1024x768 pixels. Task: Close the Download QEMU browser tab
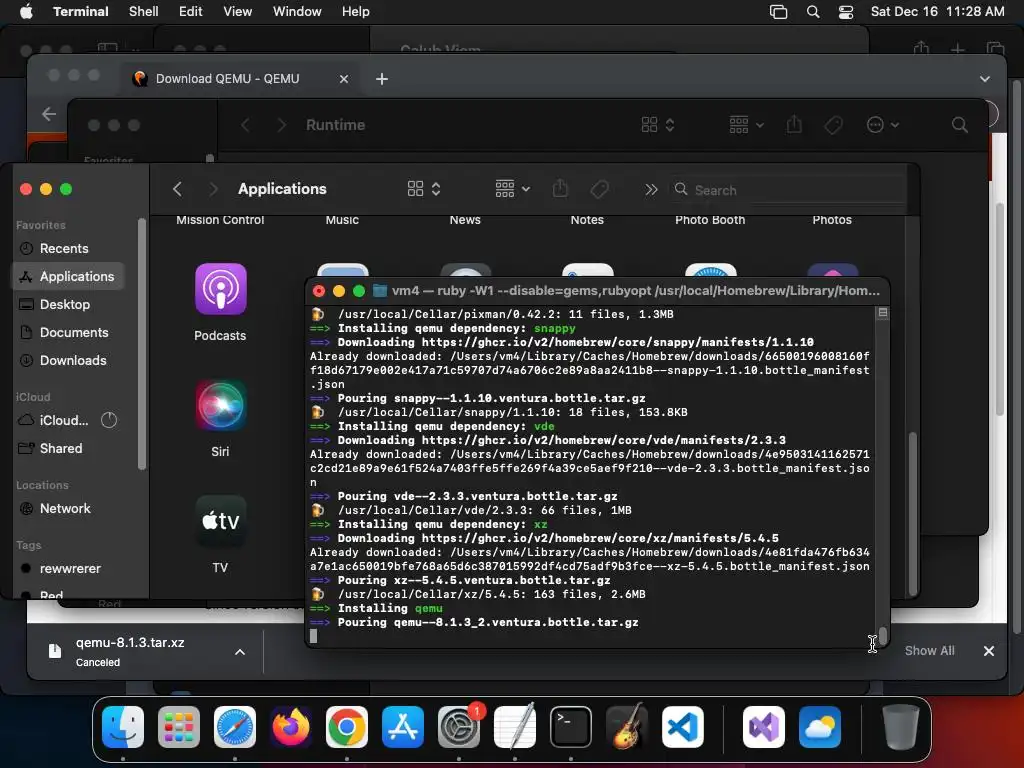[x=344, y=79]
